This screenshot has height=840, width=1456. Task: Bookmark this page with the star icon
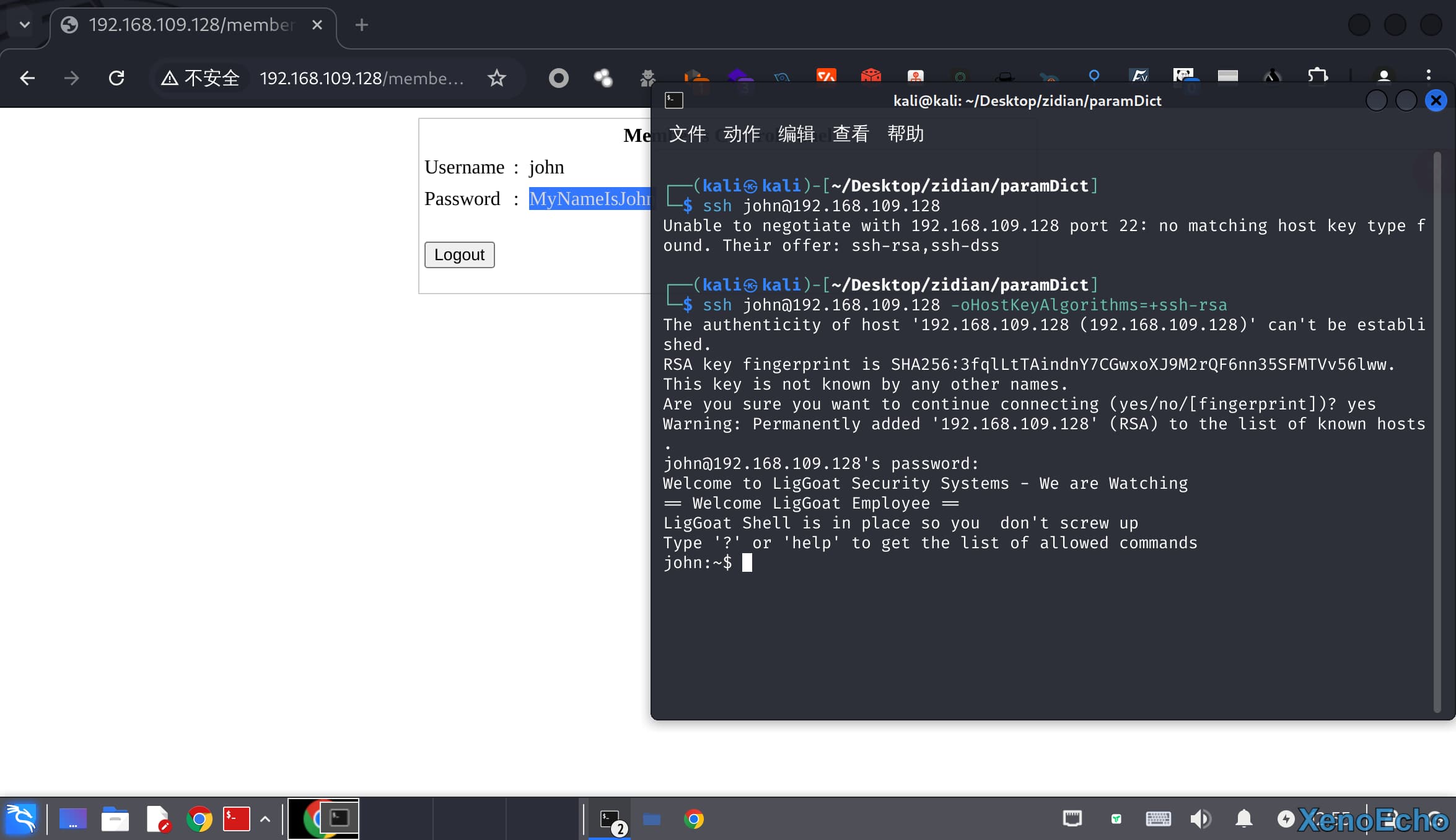496,78
